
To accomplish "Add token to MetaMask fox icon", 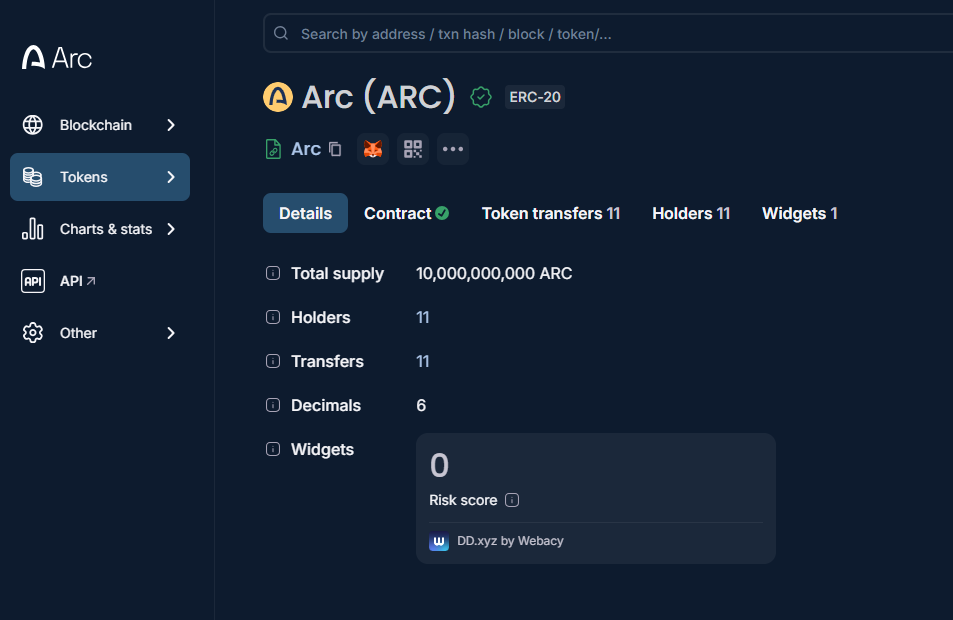I will [373, 149].
